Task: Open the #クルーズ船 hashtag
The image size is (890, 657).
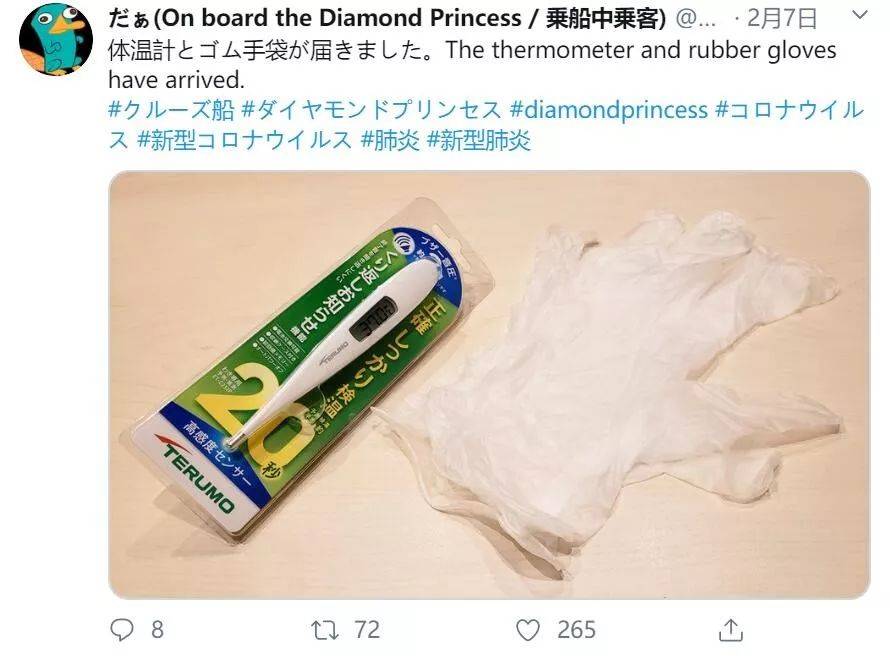Action: point(171,110)
